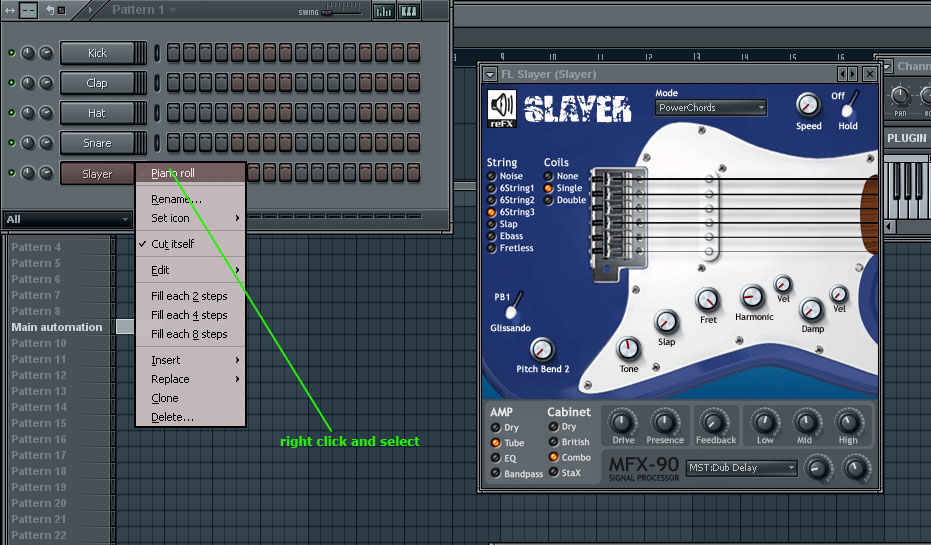Choose Rename... from context menu

tap(191, 199)
